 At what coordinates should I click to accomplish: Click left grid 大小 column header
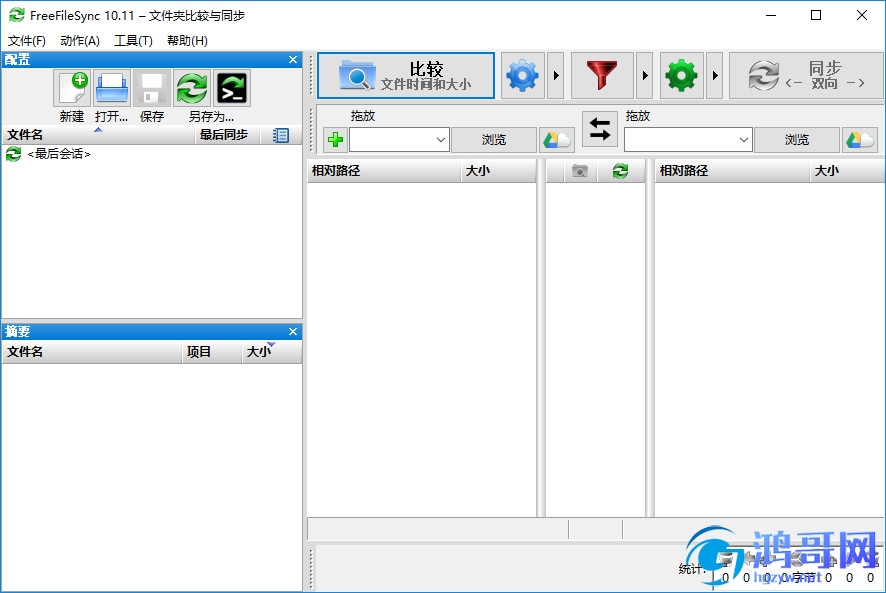click(x=498, y=171)
